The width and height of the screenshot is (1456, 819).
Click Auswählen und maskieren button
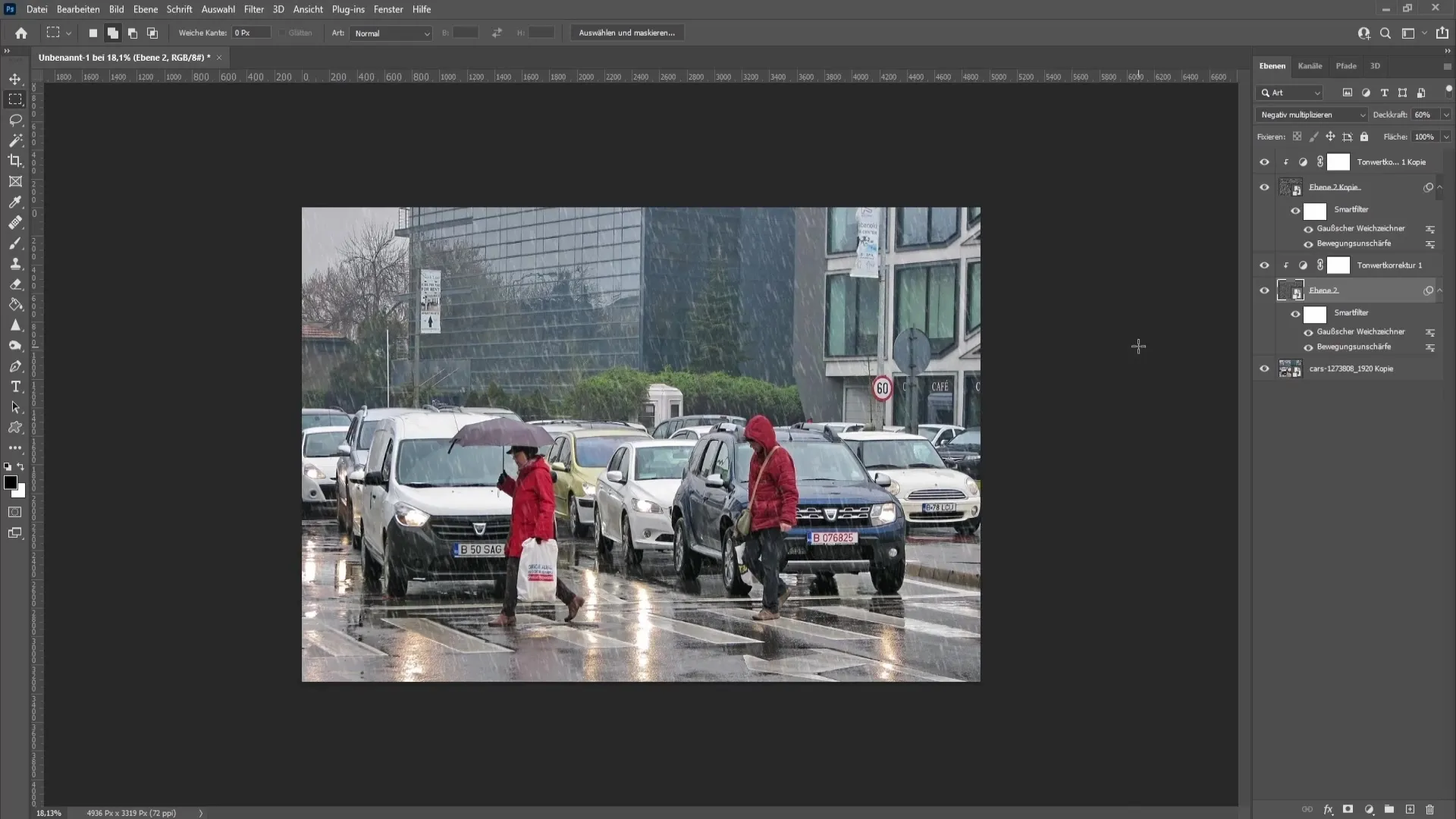tap(626, 32)
